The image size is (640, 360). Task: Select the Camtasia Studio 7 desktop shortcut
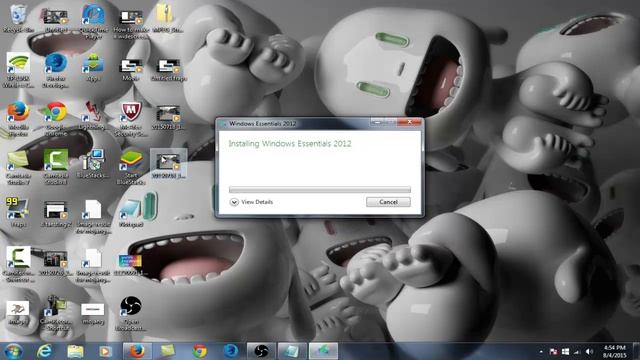pos(18,167)
